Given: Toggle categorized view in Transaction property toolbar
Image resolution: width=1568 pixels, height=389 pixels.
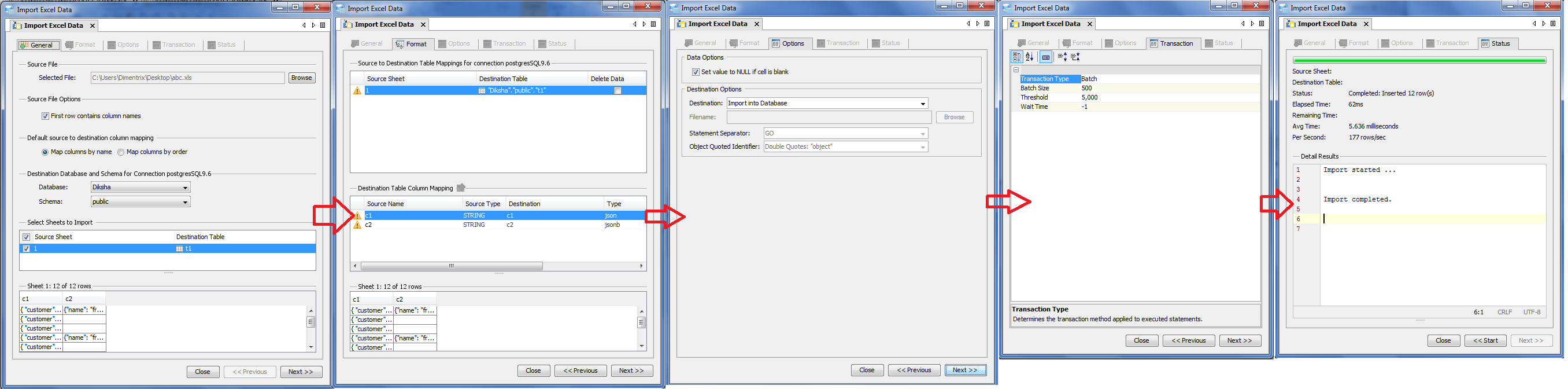Looking at the screenshot, I should (x=1016, y=57).
